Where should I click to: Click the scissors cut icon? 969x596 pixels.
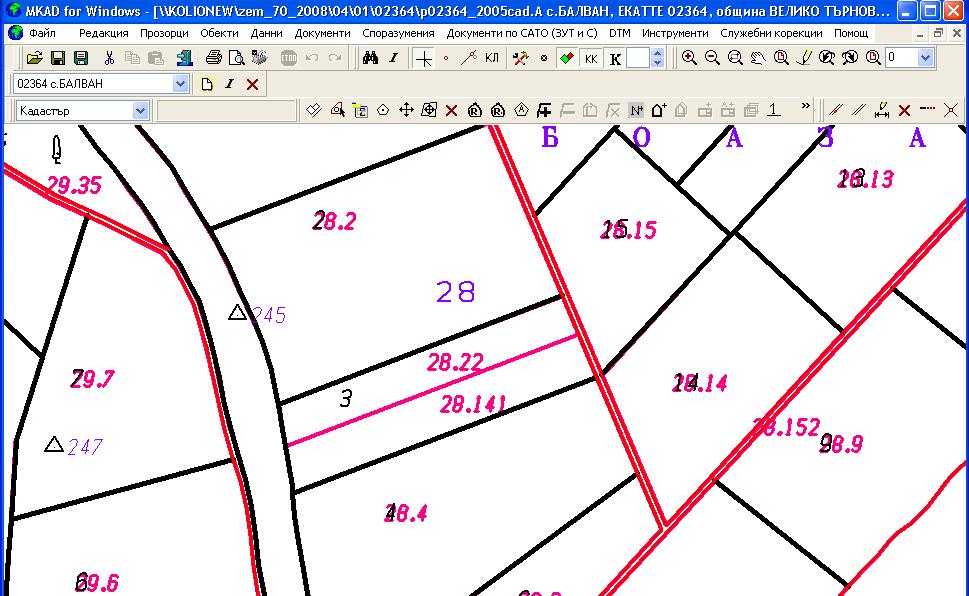click(x=109, y=58)
